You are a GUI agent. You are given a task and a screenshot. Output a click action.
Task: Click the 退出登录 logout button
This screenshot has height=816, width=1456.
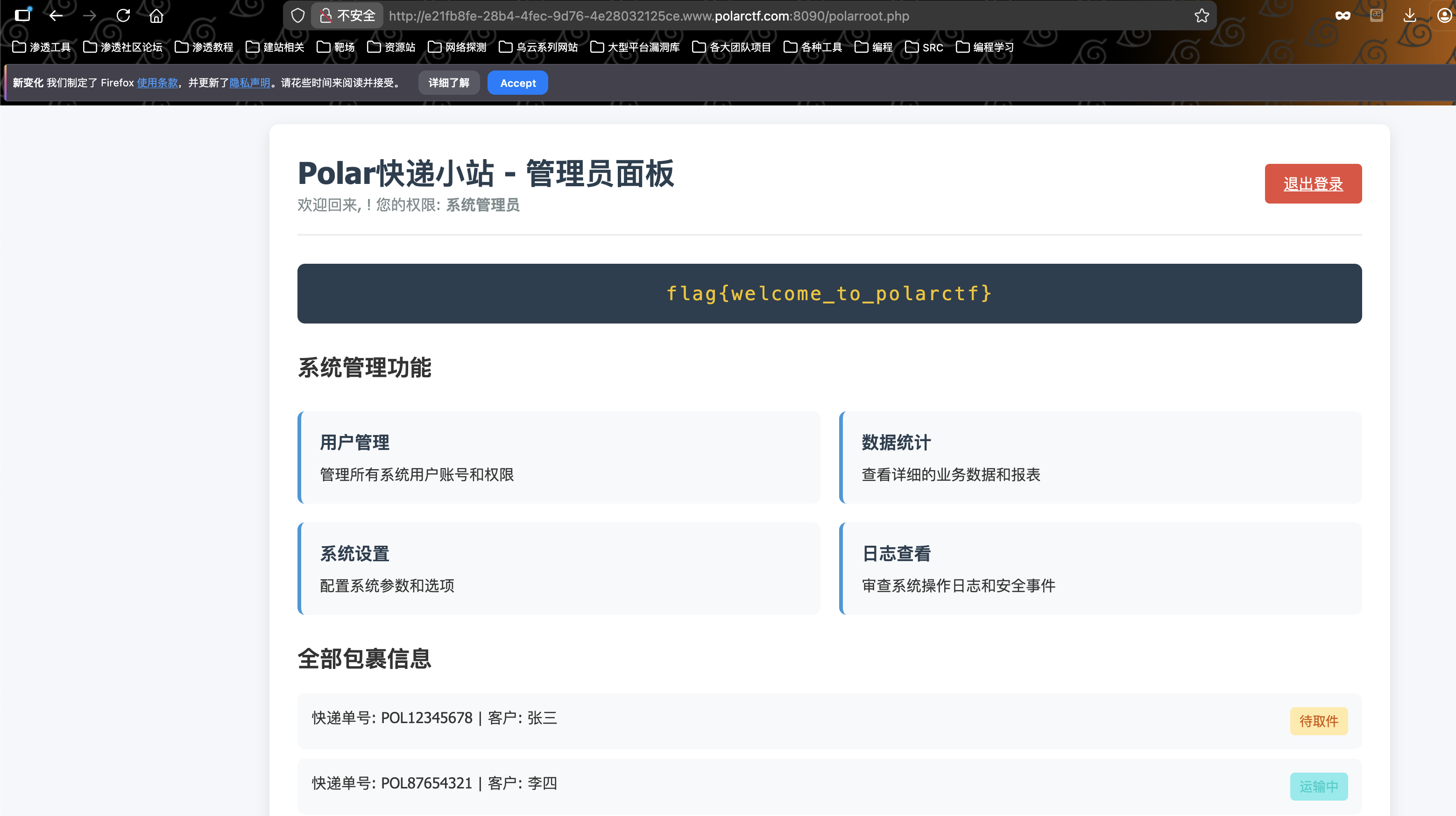(1313, 184)
